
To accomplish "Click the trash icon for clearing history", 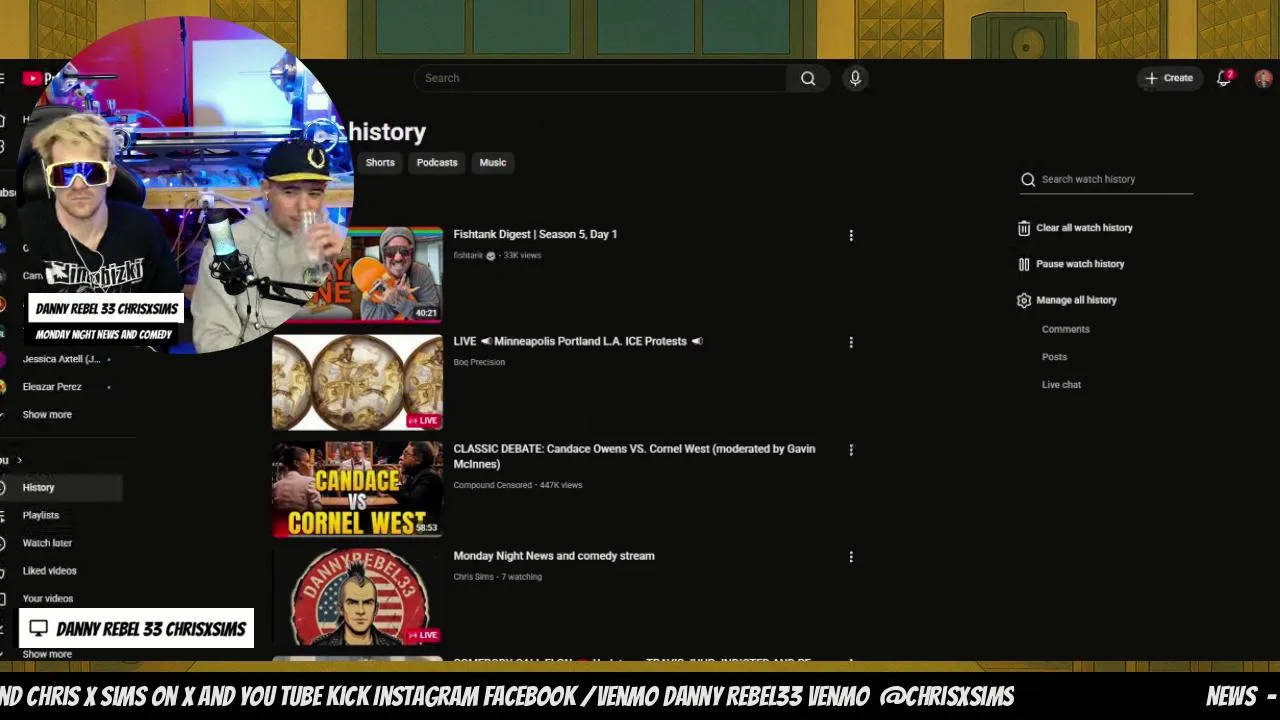I will point(1024,228).
